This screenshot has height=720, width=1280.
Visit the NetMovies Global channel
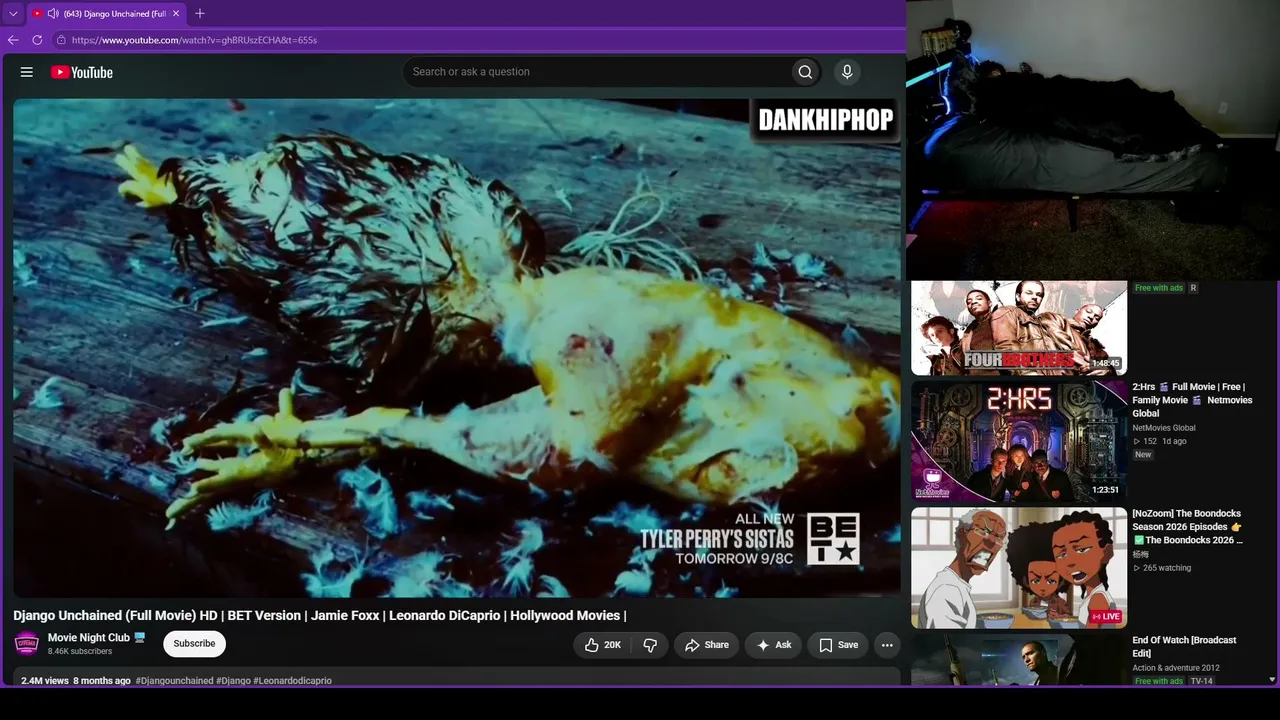tap(1163, 428)
